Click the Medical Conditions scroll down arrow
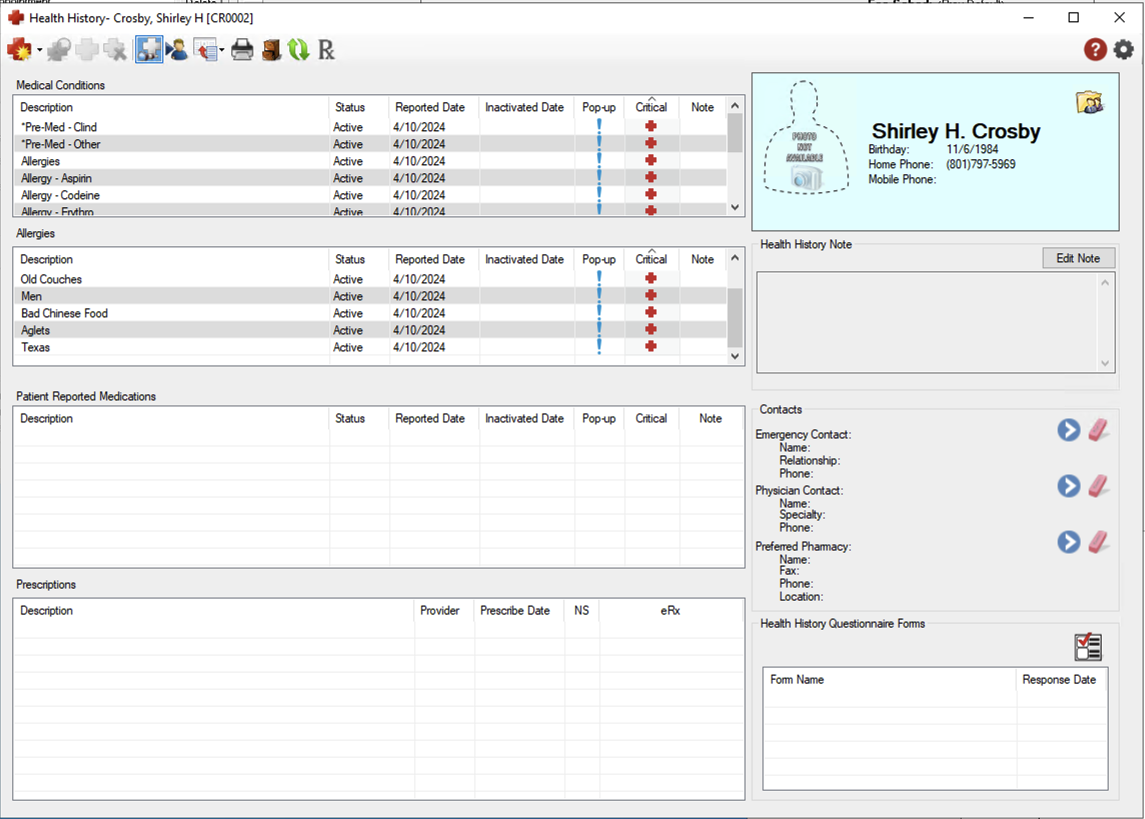Viewport: 1145px width, 819px height. coord(735,207)
